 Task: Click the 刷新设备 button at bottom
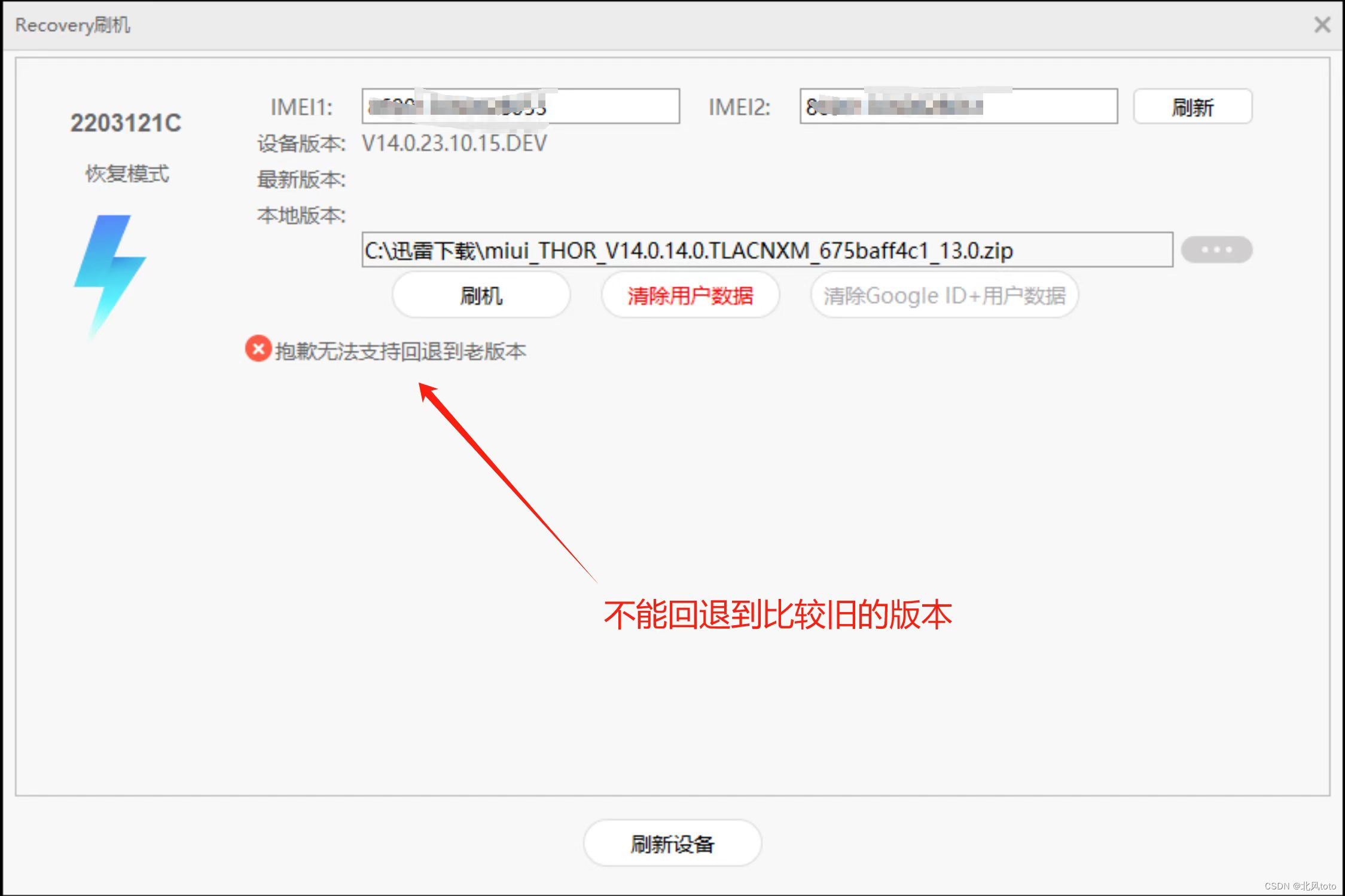[x=672, y=843]
